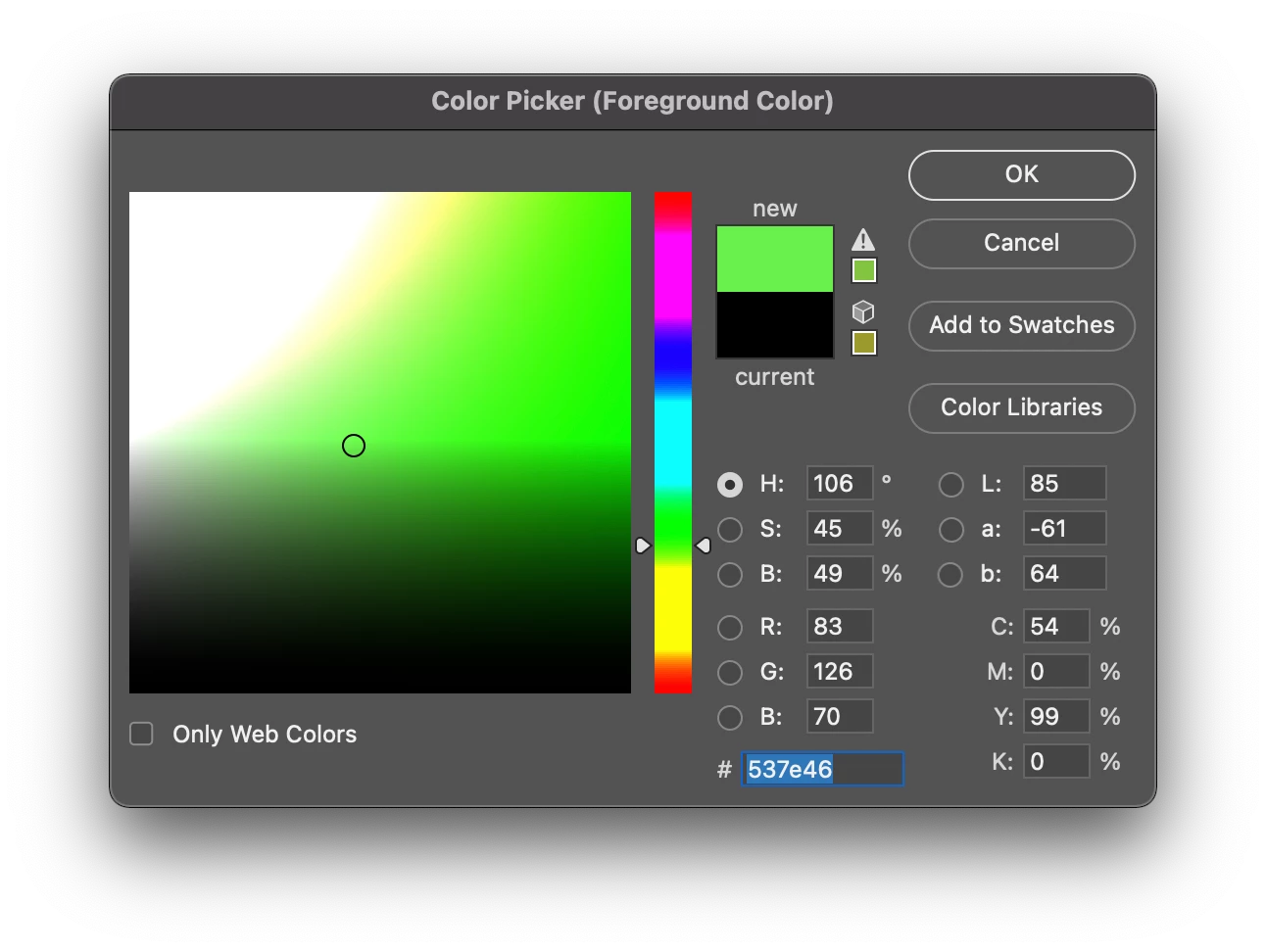Select the G green radio button
1266x952 pixels.
[x=730, y=672]
